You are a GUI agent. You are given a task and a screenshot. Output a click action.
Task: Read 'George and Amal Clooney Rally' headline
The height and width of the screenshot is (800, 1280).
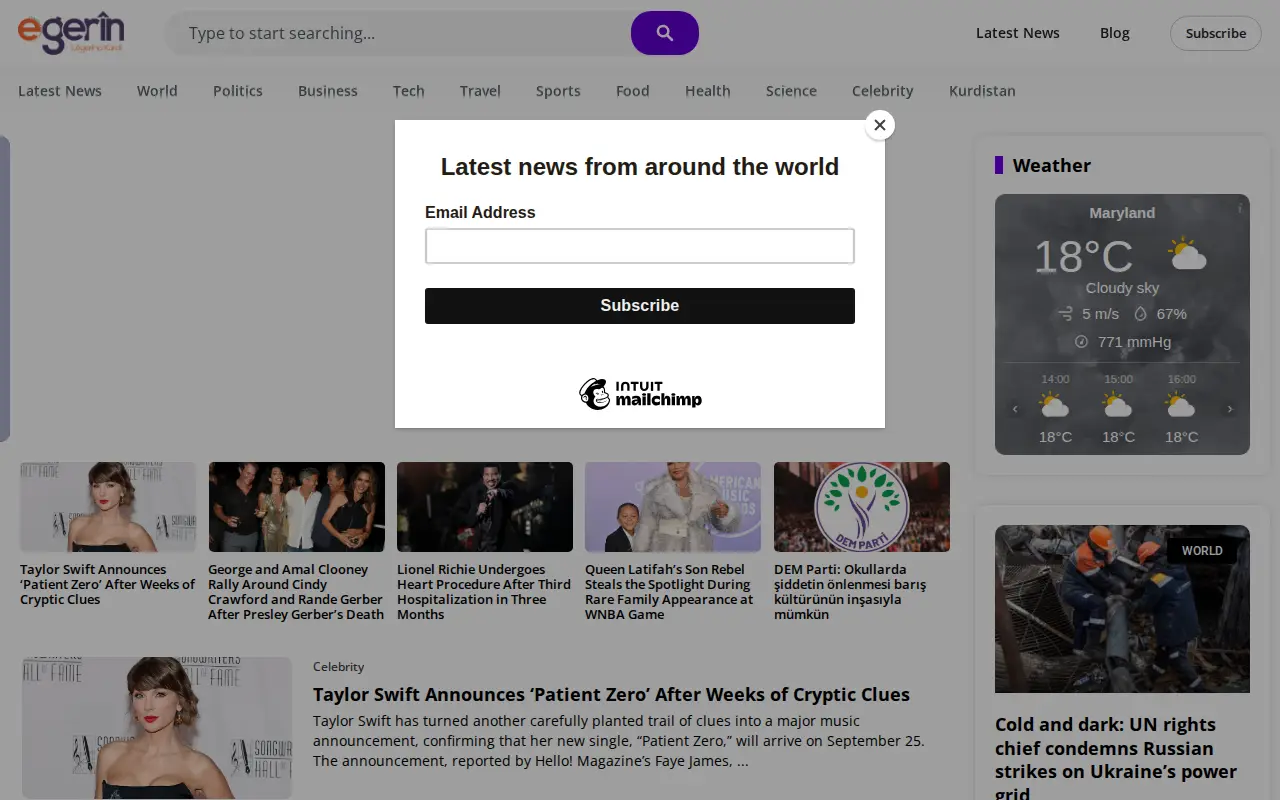(x=296, y=592)
